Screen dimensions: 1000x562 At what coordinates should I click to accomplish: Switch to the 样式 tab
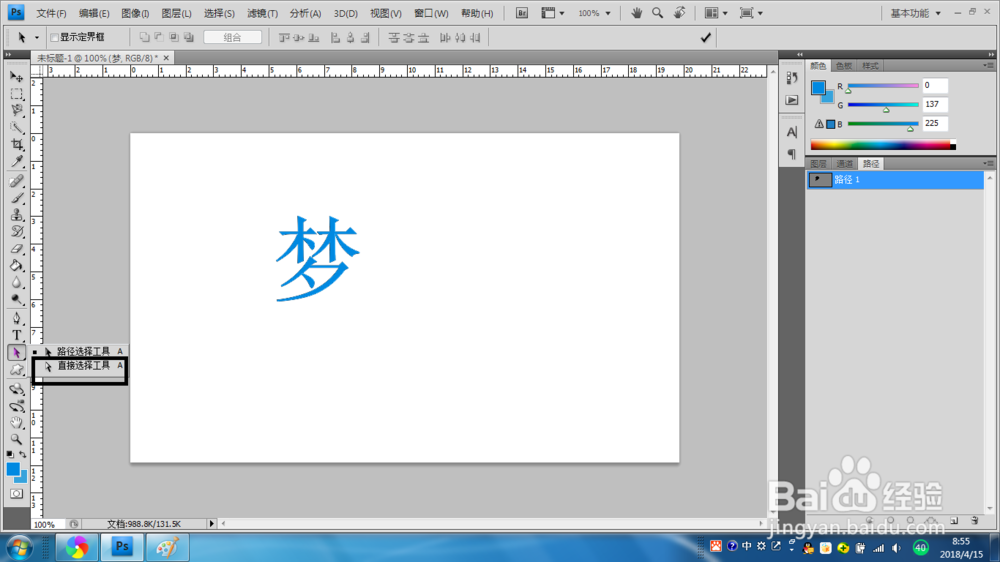click(x=871, y=66)
